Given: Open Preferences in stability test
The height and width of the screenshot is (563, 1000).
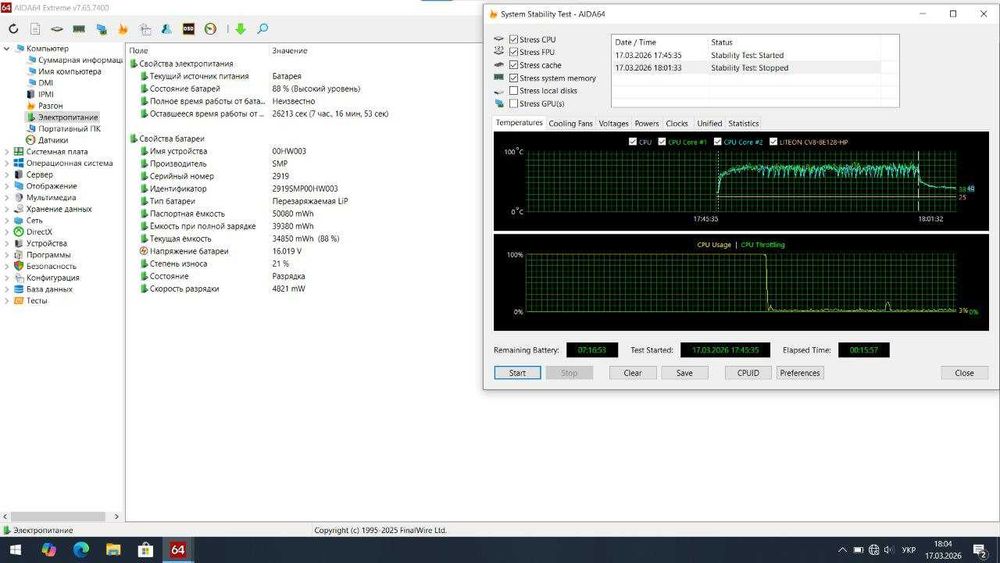Looking at the screenshot, I should coord(800,373).
